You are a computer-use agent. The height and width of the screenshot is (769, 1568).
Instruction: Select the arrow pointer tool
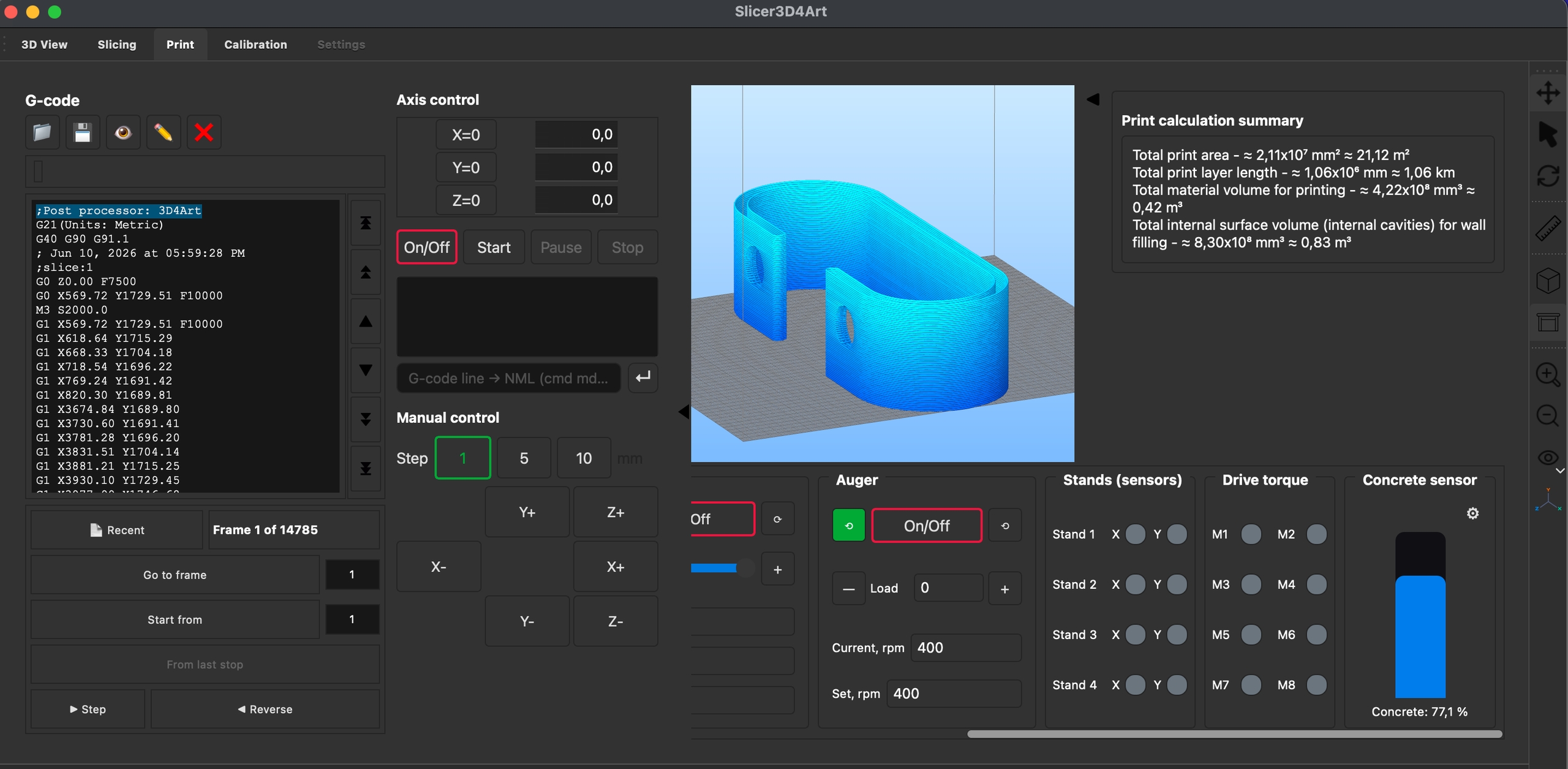coord(1548,134)
